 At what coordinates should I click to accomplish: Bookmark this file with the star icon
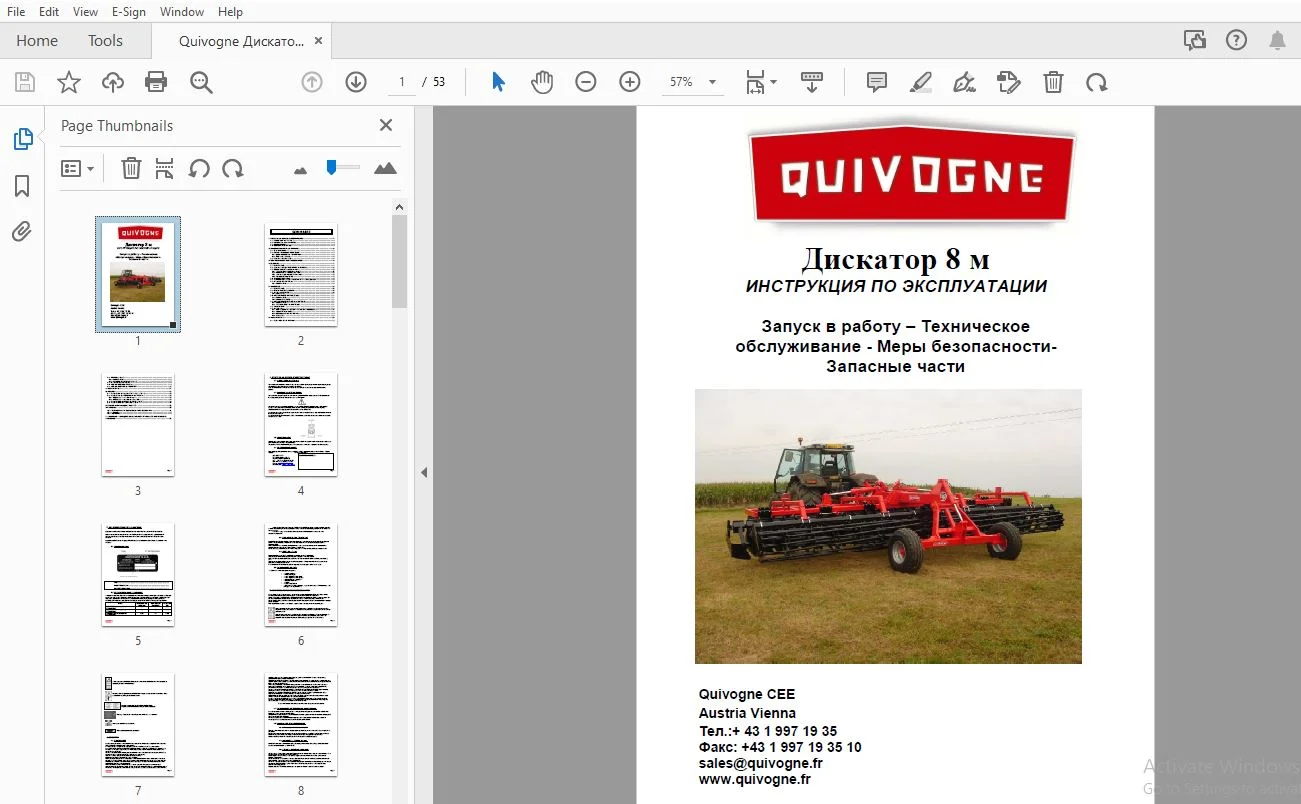click(x=68, y=82)
